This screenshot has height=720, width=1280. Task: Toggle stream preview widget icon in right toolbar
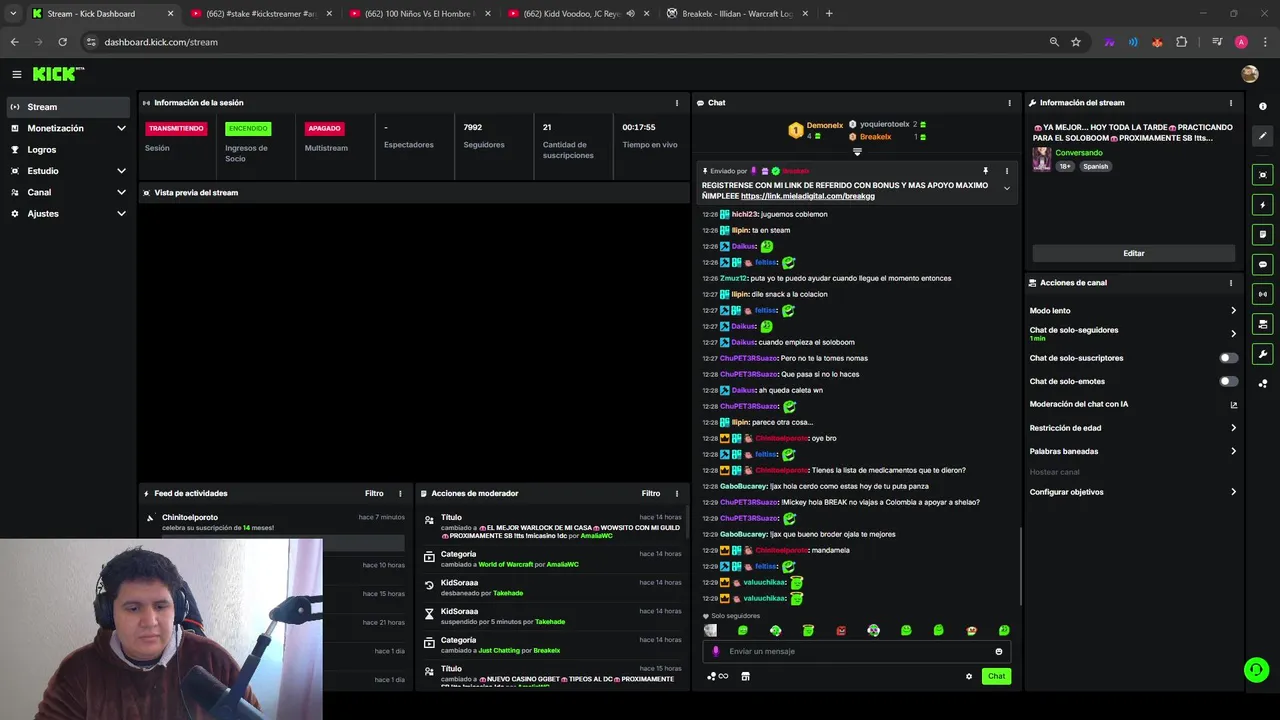point(1262,175)
